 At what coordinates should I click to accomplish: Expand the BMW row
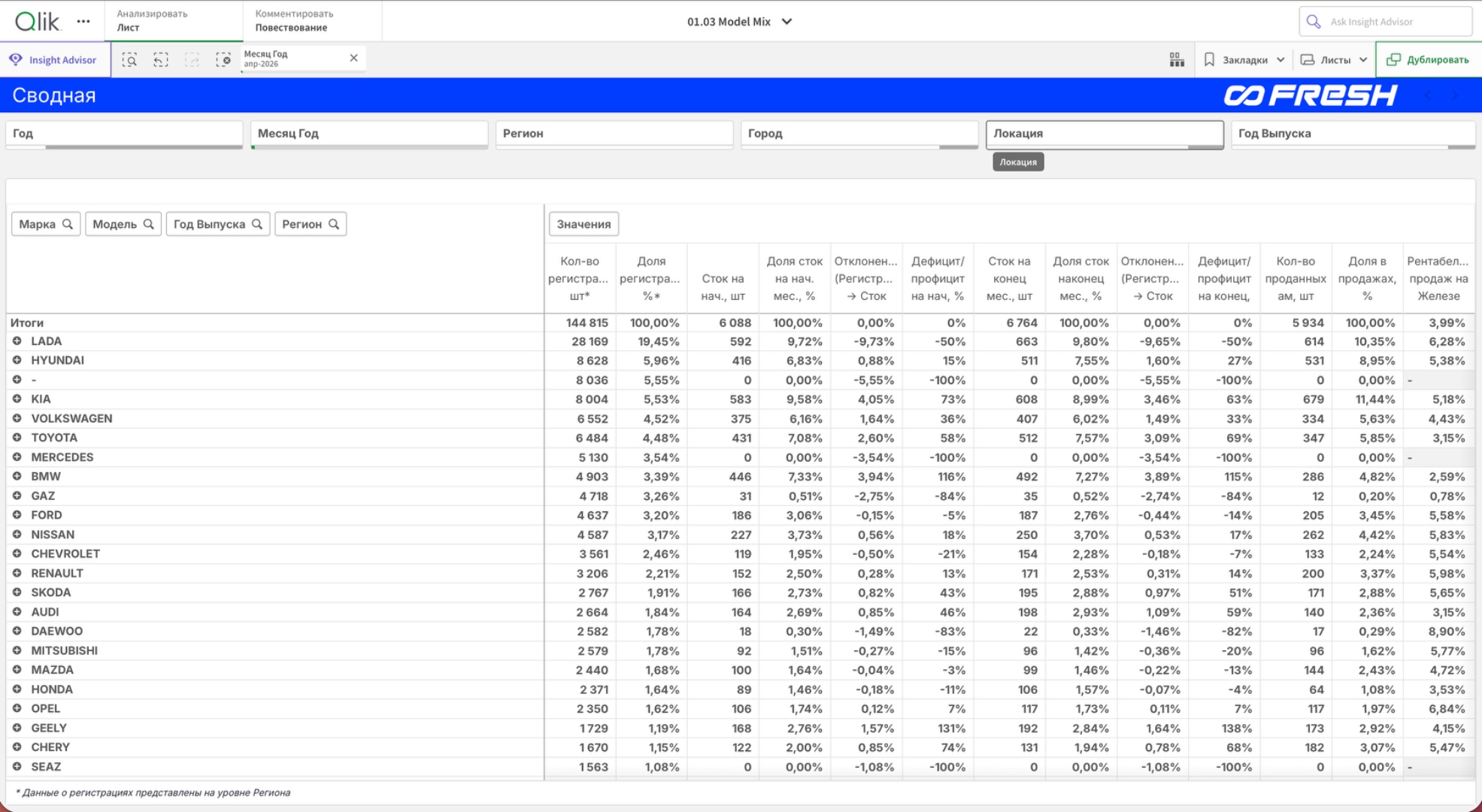click(x=17, y=476)
